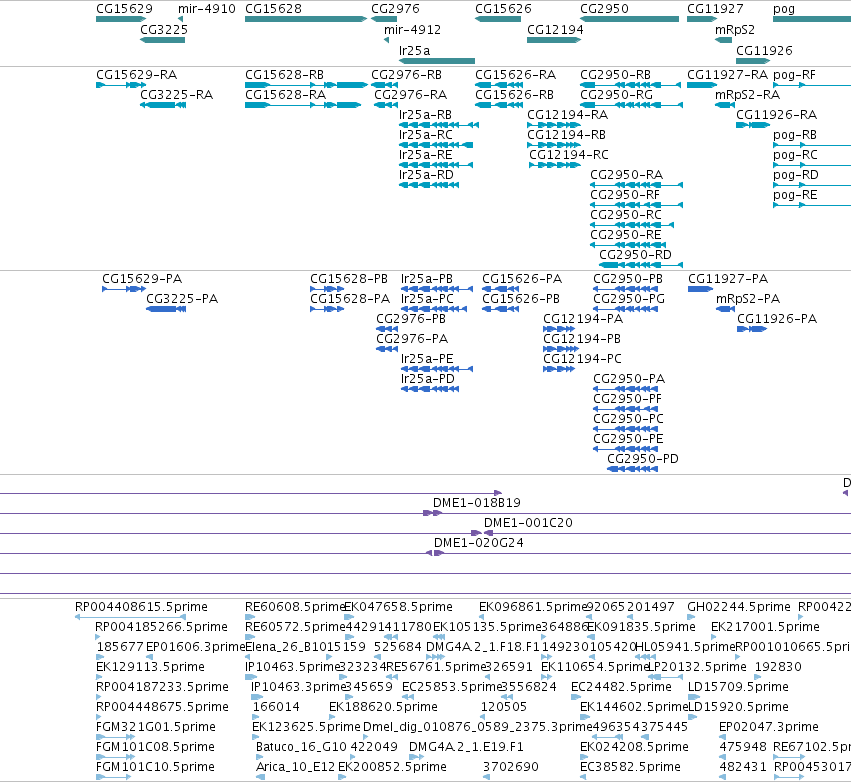Image resolution: width=851 pixels, height=782 pixels.
Task: Open the CG2976-PA protein label
Action: pyautogui.click(x=412, y=339)
